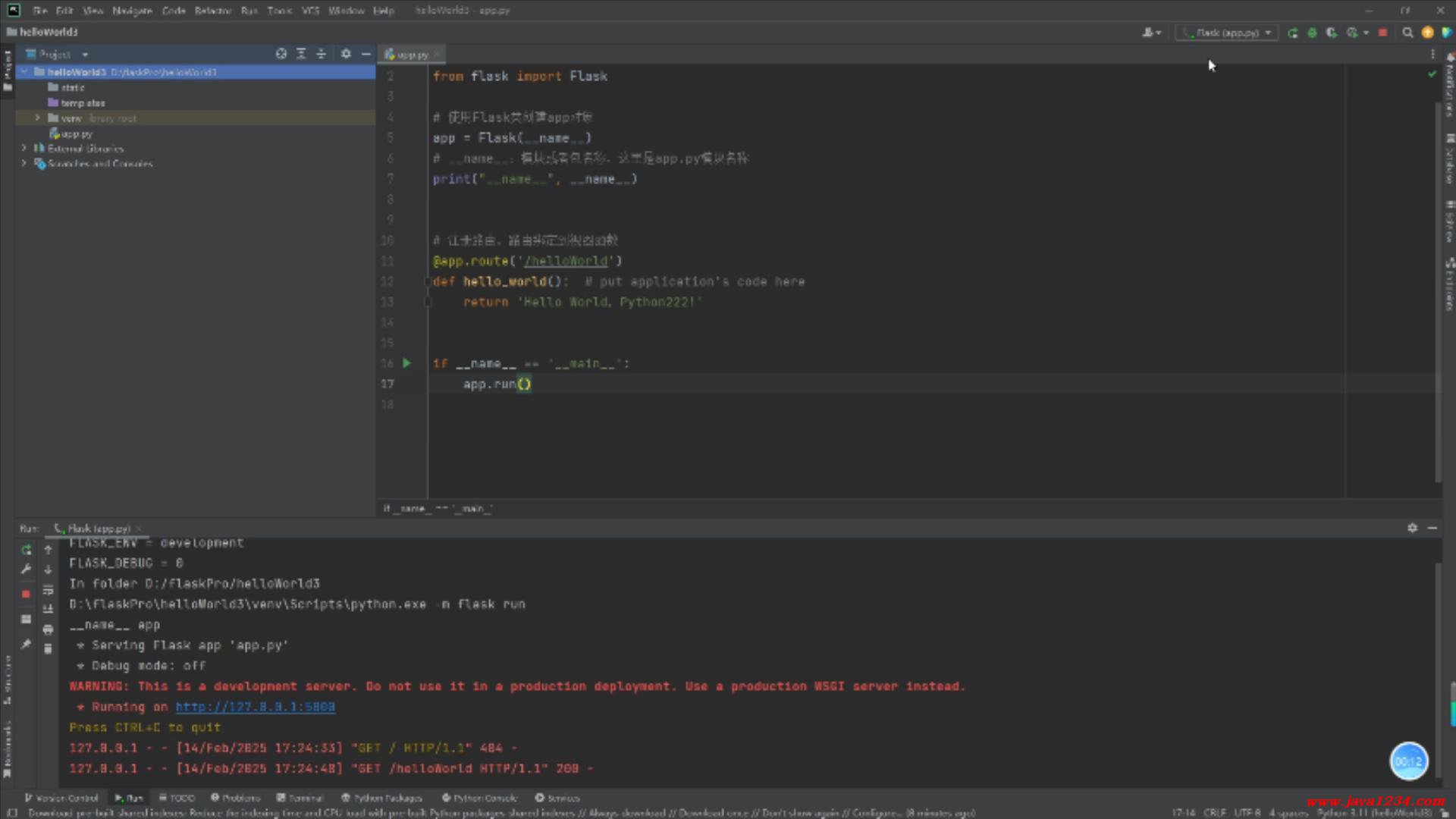This screenshot has height=819, width=1456.
Task: Start debugging with the green bug icon
Action: 1312,33
